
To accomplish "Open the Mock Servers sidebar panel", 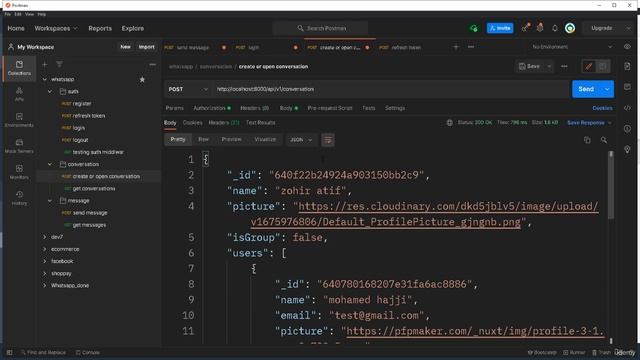I will click(x=19, y=146).
